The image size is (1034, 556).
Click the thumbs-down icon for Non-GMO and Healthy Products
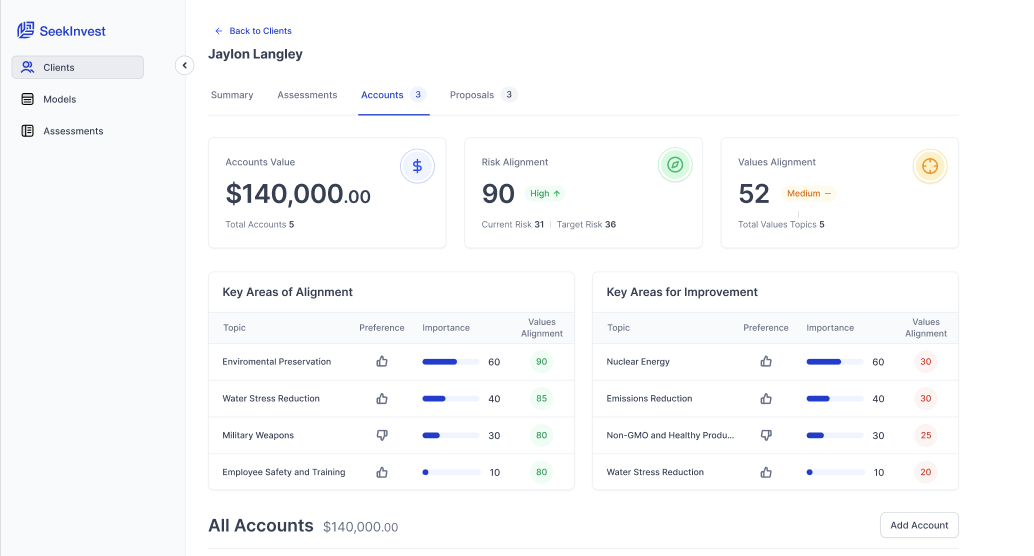(766, 435)
